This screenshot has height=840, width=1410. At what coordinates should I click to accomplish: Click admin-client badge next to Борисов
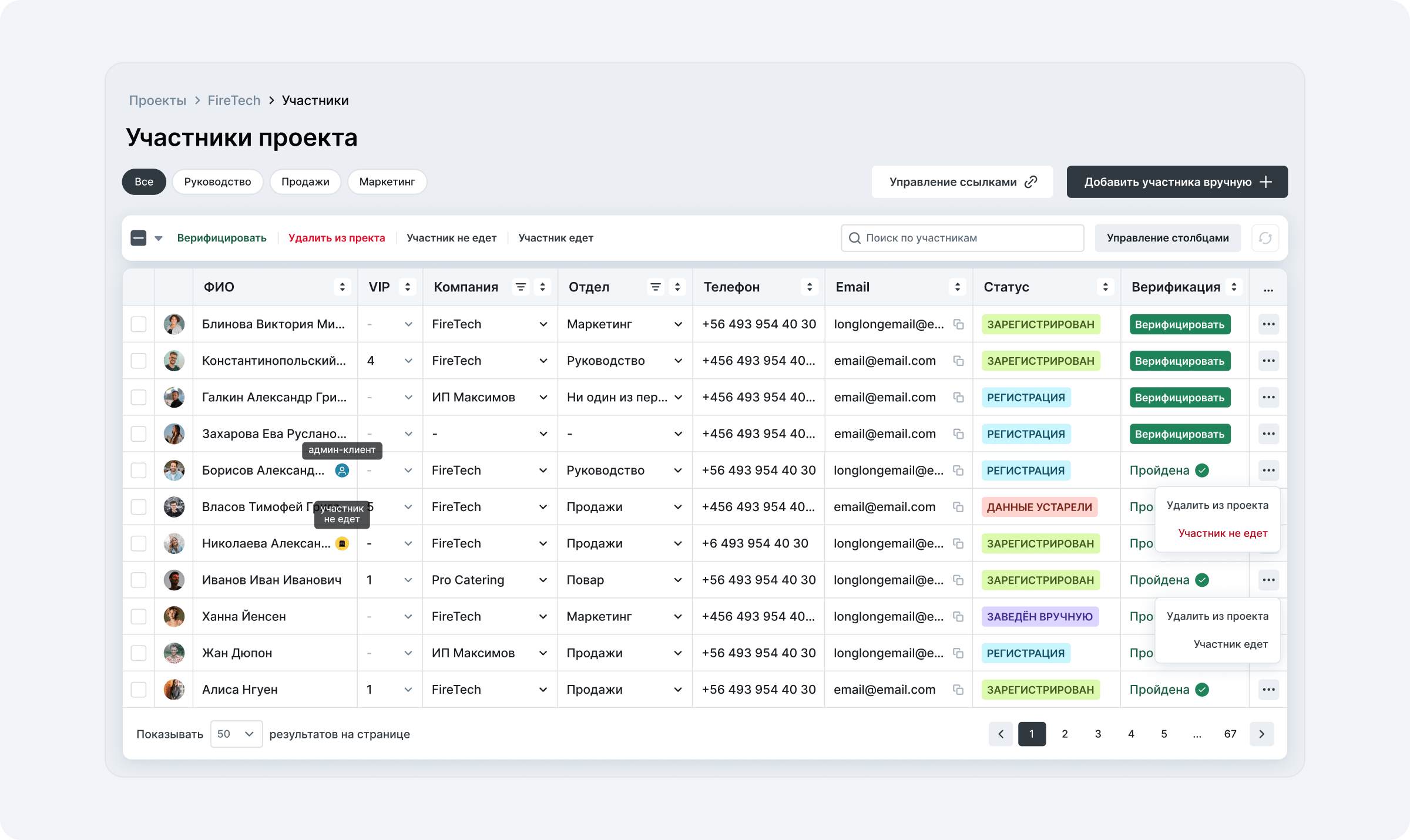tap(342, 471)
